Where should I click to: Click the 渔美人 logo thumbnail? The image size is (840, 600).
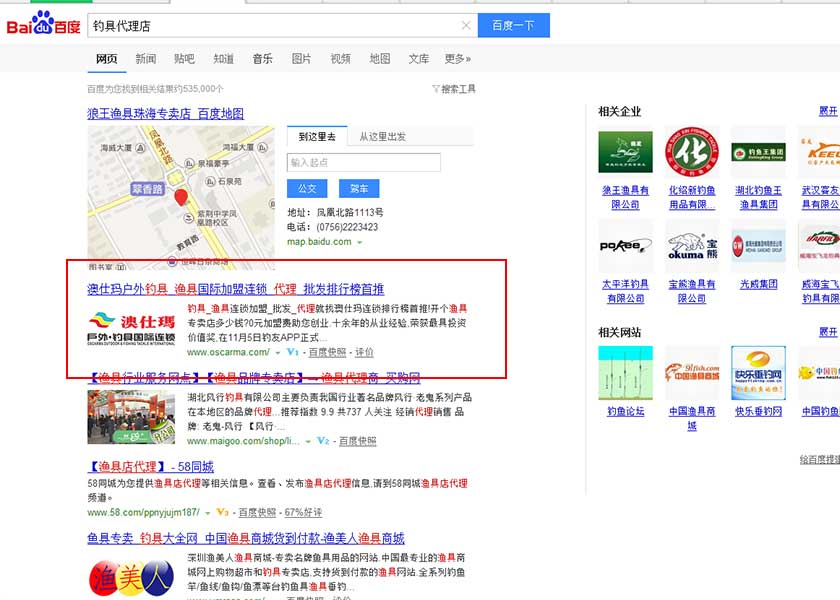[x=131, y=578]
